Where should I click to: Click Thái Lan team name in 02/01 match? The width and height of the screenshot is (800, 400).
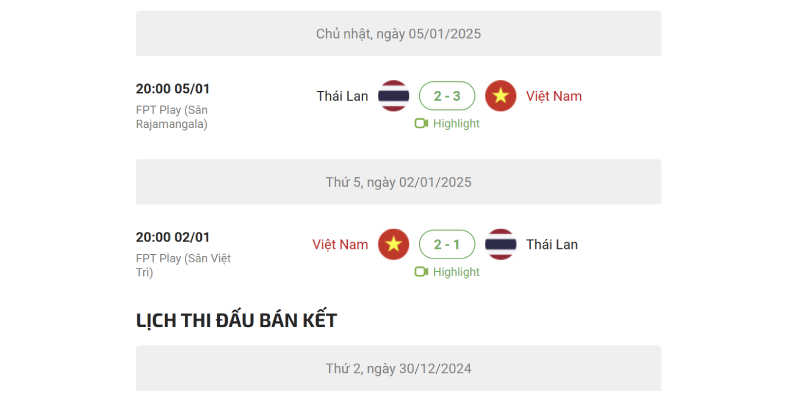(x=552, y=244)
